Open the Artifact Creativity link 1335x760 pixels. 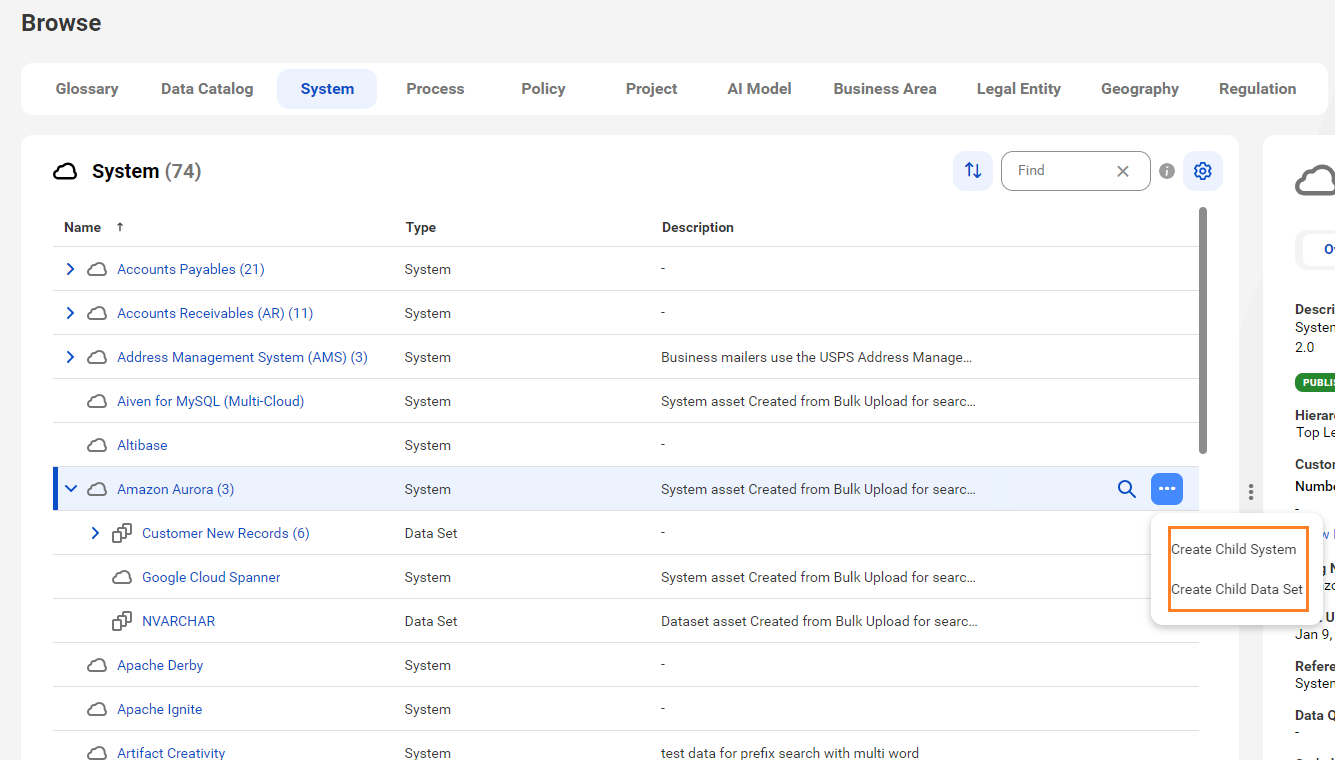(x=171, y=753)
